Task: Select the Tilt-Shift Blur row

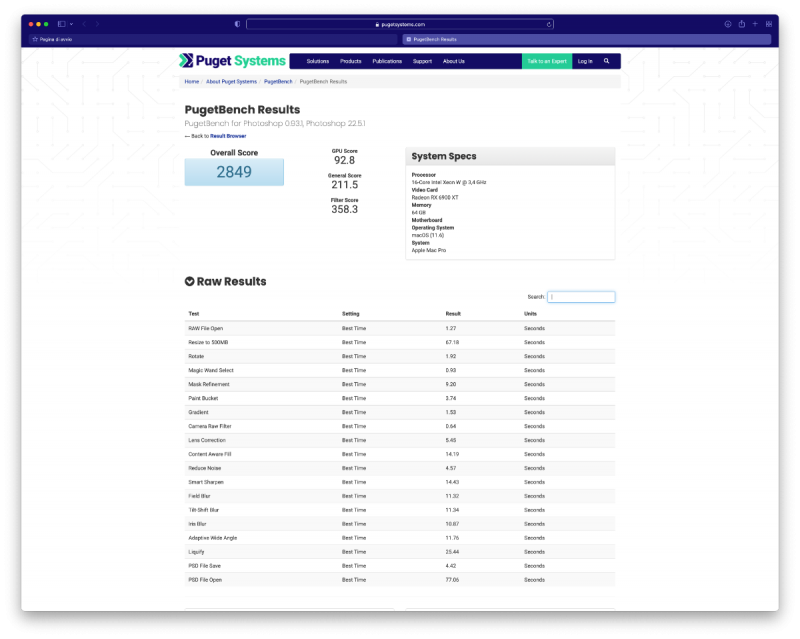Action: click(x=399, y=510)
